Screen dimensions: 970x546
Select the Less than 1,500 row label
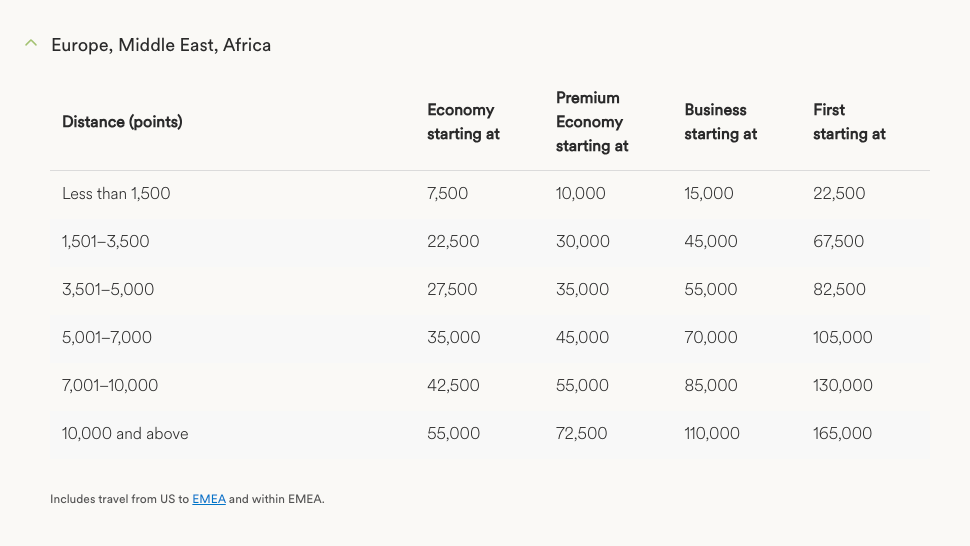[116, 194]
